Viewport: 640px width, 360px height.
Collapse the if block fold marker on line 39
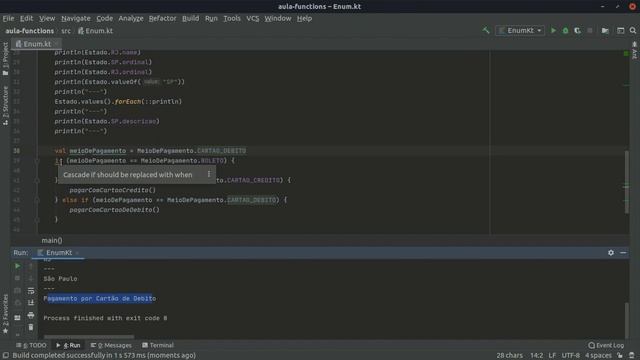pos(37,161)
